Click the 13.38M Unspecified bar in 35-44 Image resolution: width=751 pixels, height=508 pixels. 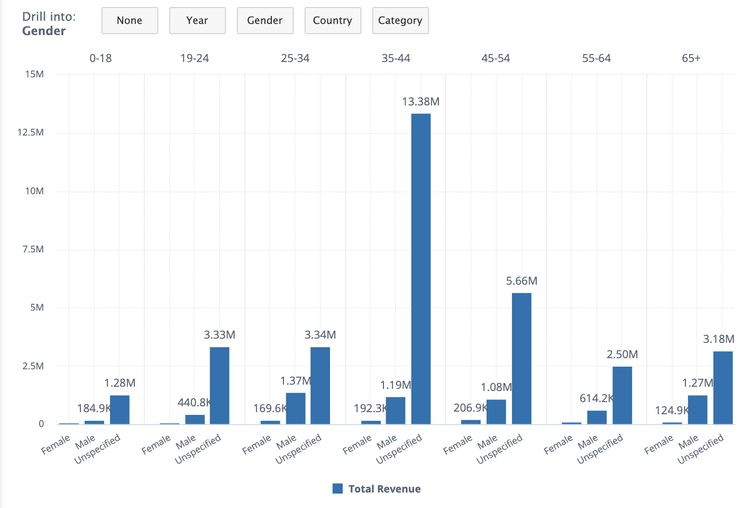(421, 268)
